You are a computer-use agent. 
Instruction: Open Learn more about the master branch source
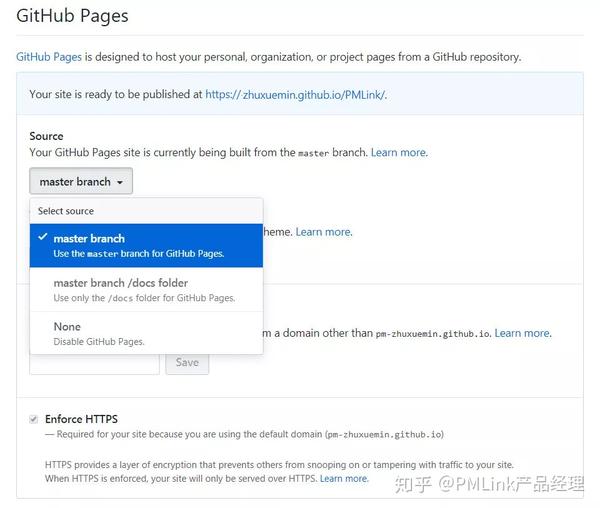click(x=398, y=153)
